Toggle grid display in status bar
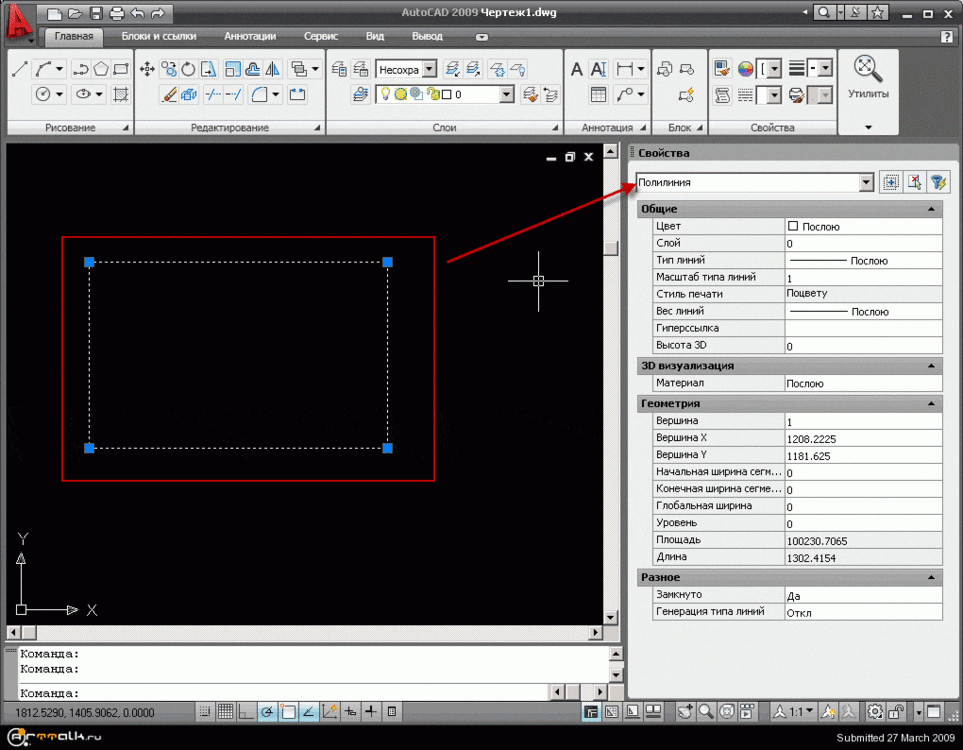963x750 pixels. pyautogui.click(x=226, y=712)
